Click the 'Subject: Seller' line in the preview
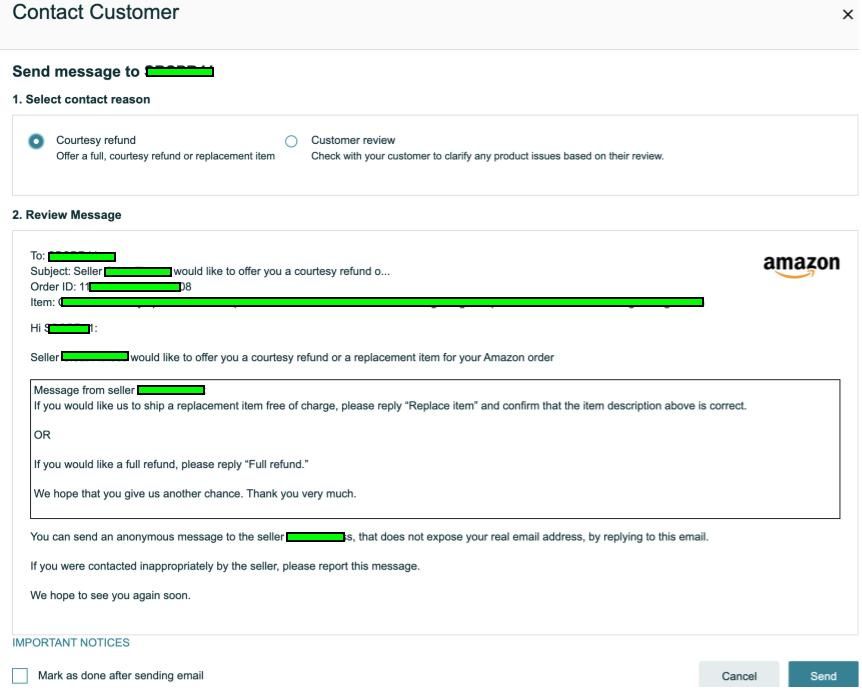 (x=210, y=272)
